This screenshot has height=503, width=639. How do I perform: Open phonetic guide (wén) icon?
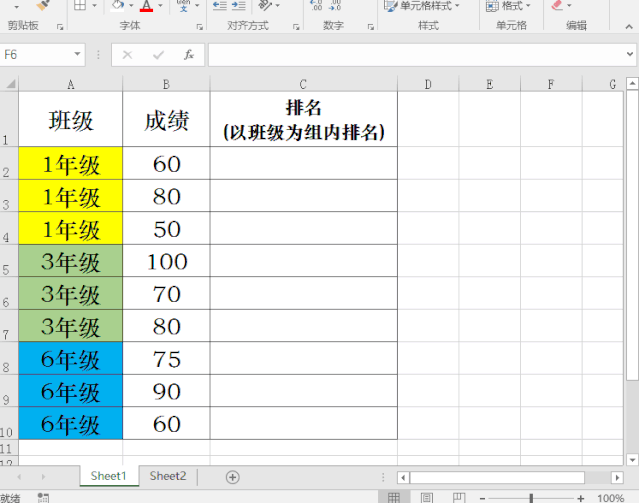pos(183,5)
